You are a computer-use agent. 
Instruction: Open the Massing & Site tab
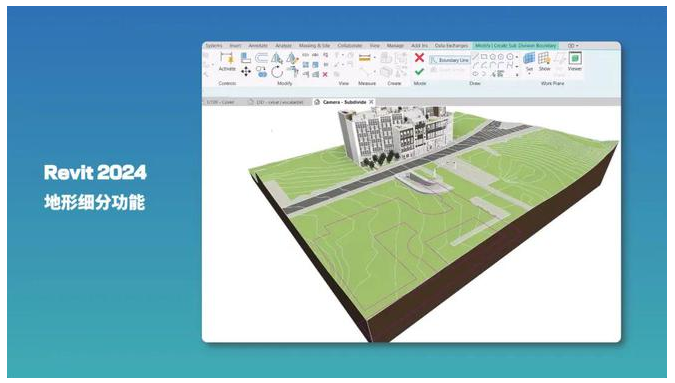pyautogui.click(x=314, y=46)
